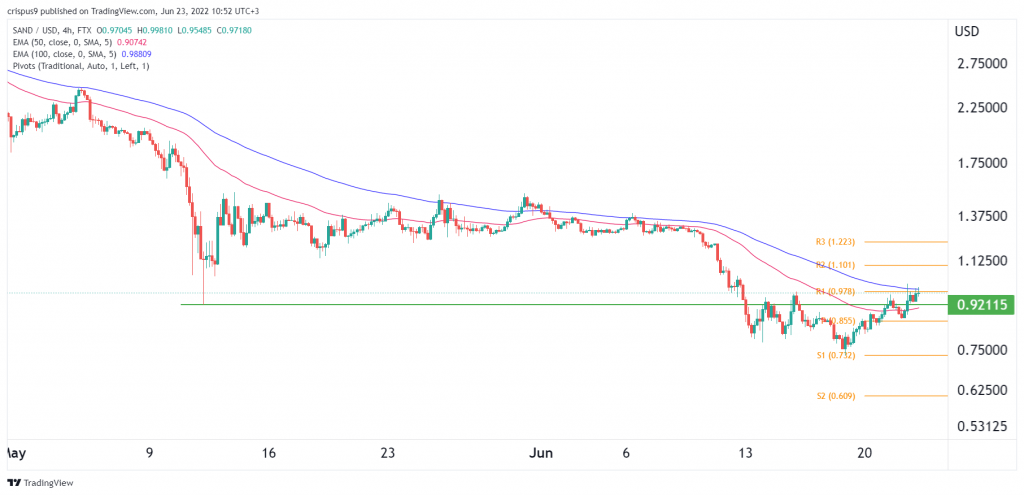This screenshot has height=495, width=1024.
Task: Click the S1 (0.732) pivot label
Action: [835, 355]
